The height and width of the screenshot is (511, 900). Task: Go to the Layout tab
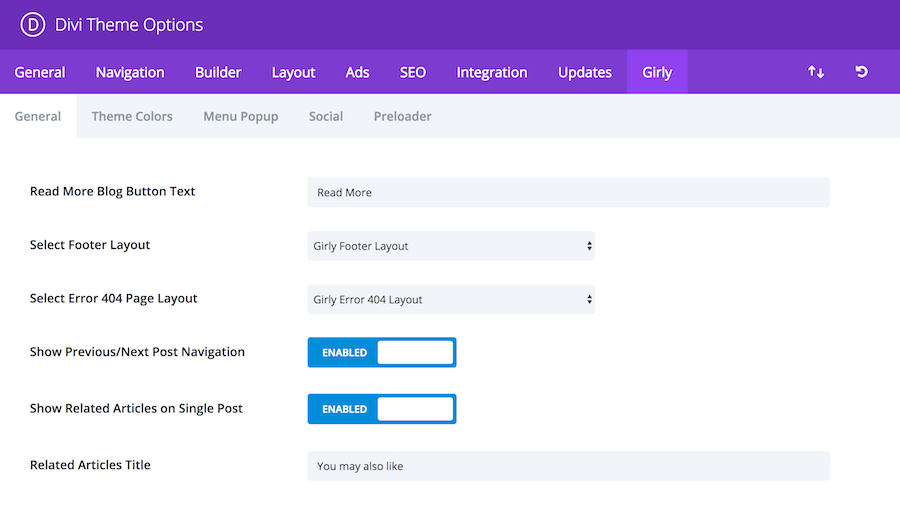[293, 72]
